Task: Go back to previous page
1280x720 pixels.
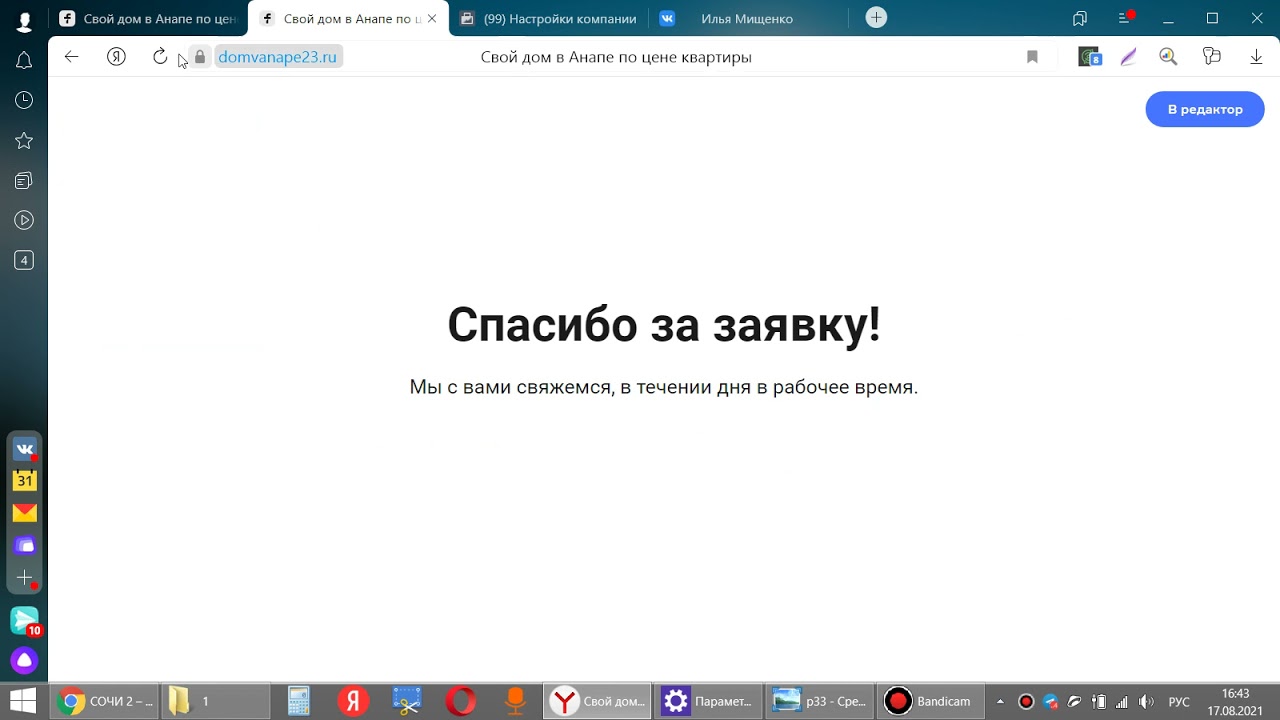Action: click(71, 57)
